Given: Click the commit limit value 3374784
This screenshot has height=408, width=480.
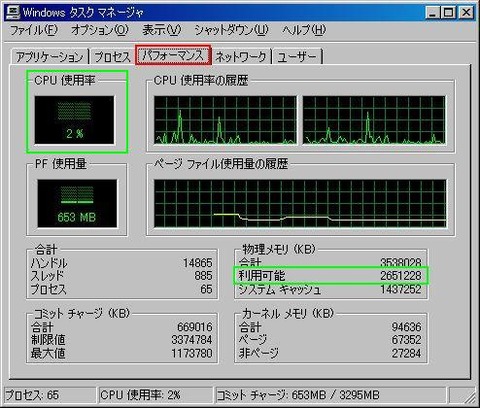Looking at the screenshot, I should [x=192, y=340].
